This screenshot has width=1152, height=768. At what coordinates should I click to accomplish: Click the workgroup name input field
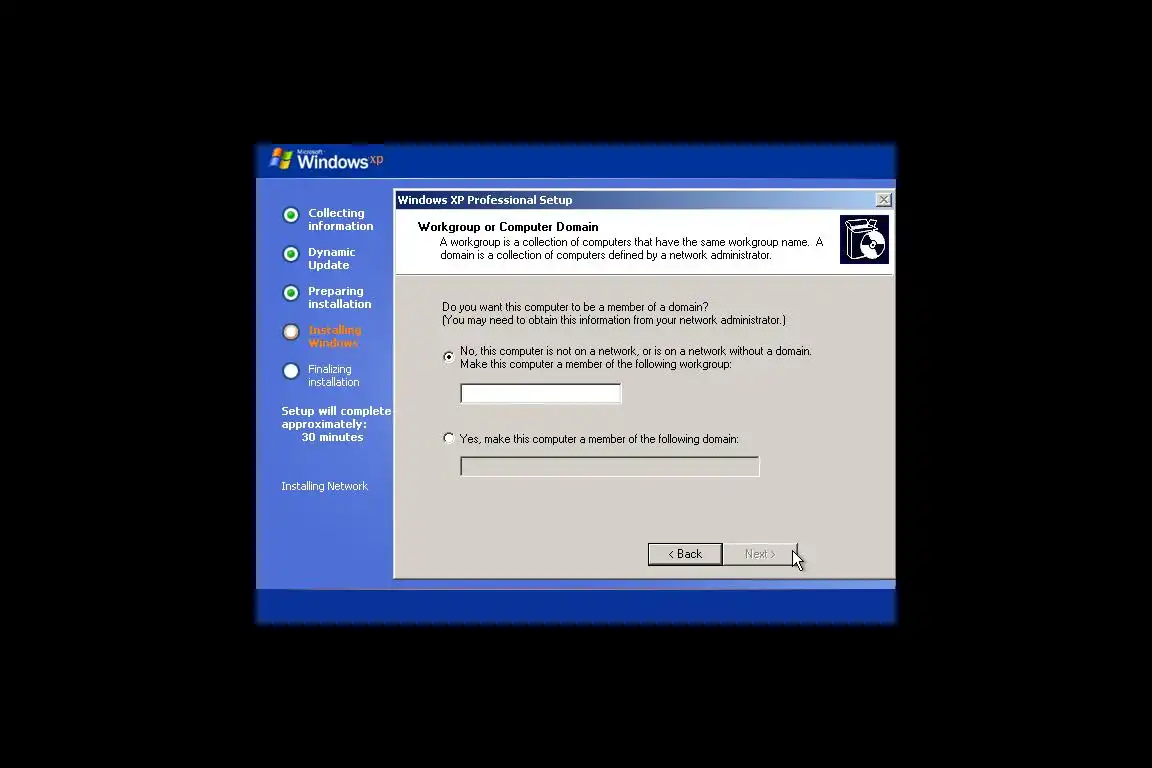point(541,394)
